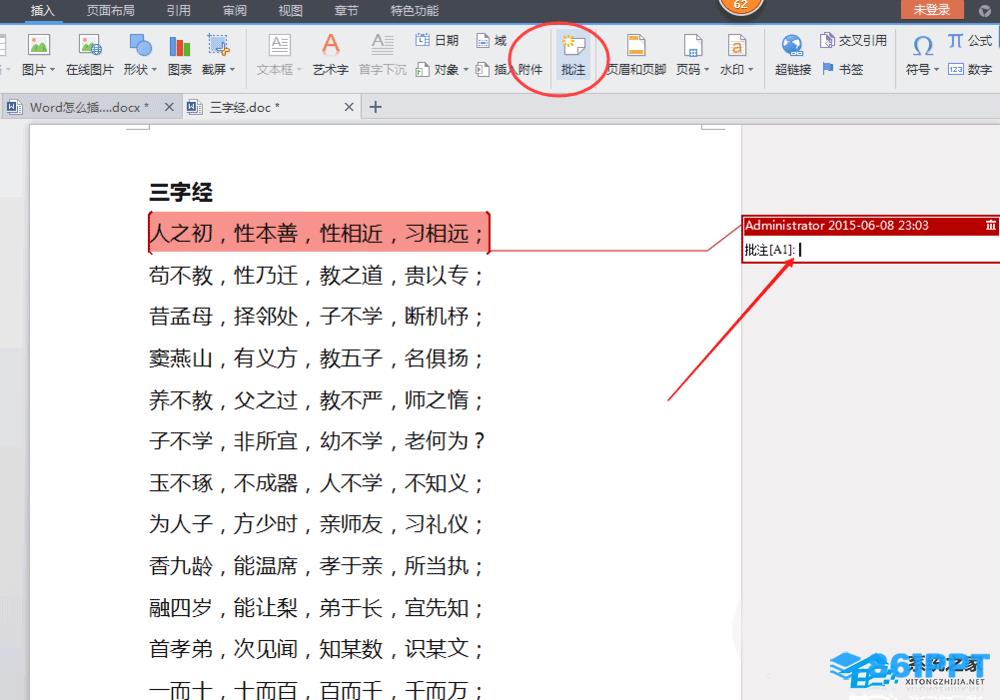
Task: Click the 对象 object icon
Action: (422, 69)
